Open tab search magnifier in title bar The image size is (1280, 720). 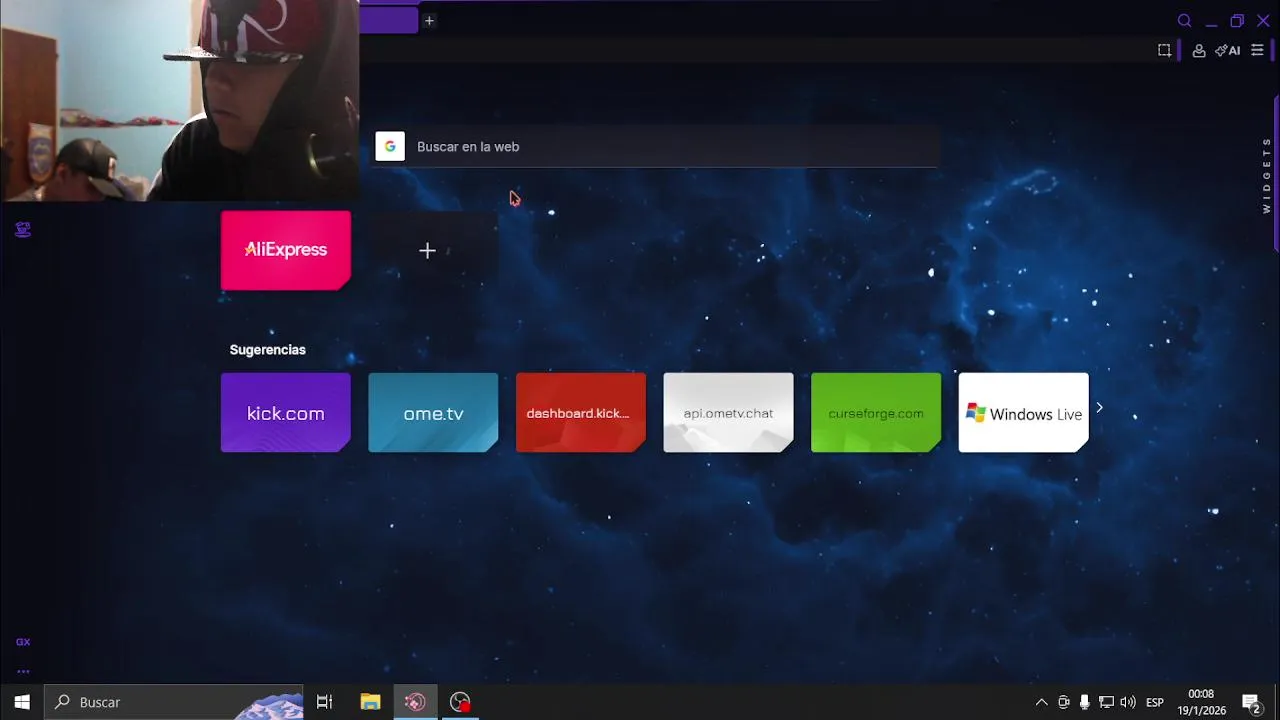pos(1184,21)
